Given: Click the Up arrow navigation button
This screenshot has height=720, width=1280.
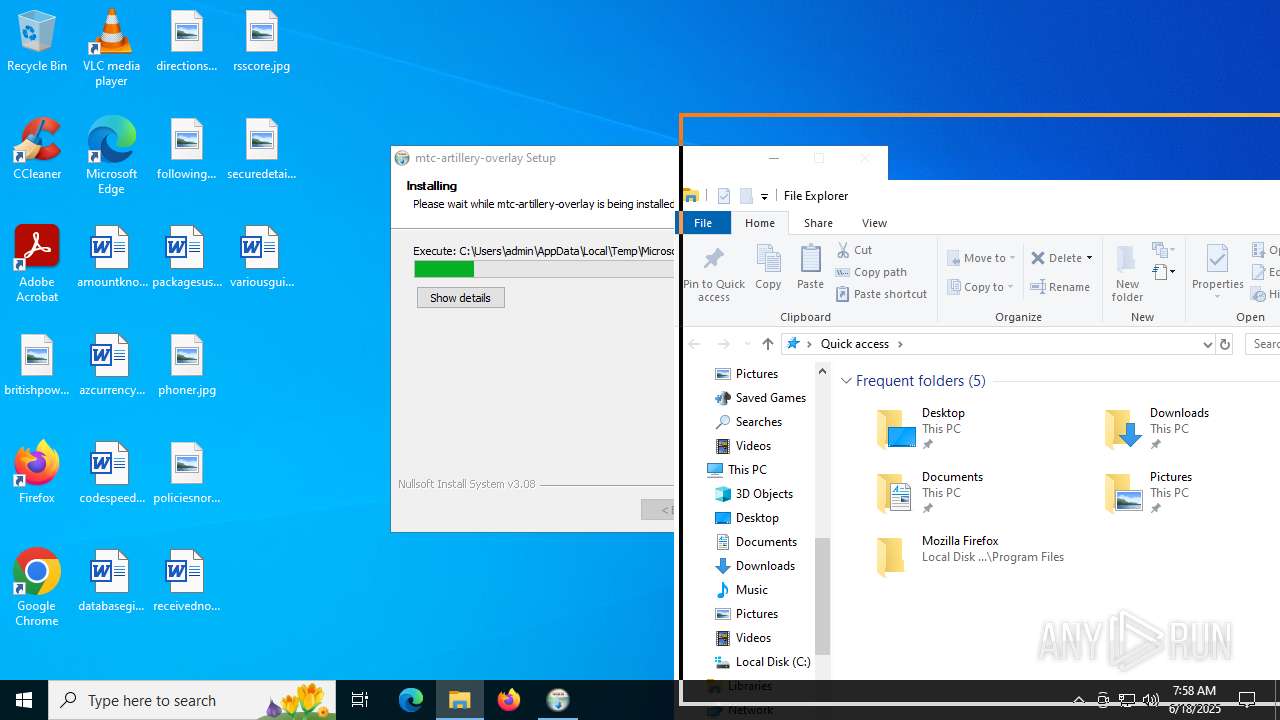Looking at the screenshot, I should click(767, 344).
